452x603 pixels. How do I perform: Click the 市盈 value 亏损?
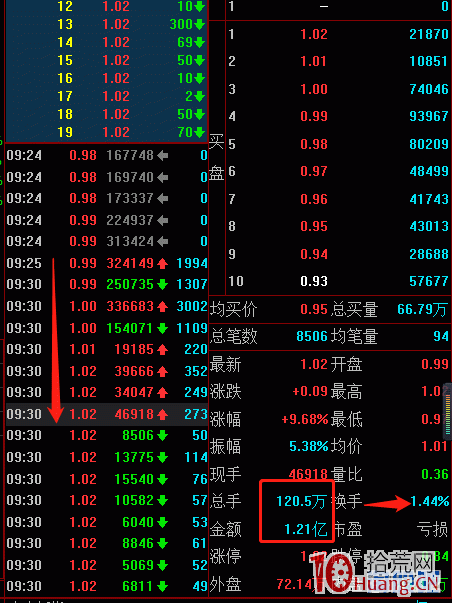pyautogui.click(x=433, y=530)
